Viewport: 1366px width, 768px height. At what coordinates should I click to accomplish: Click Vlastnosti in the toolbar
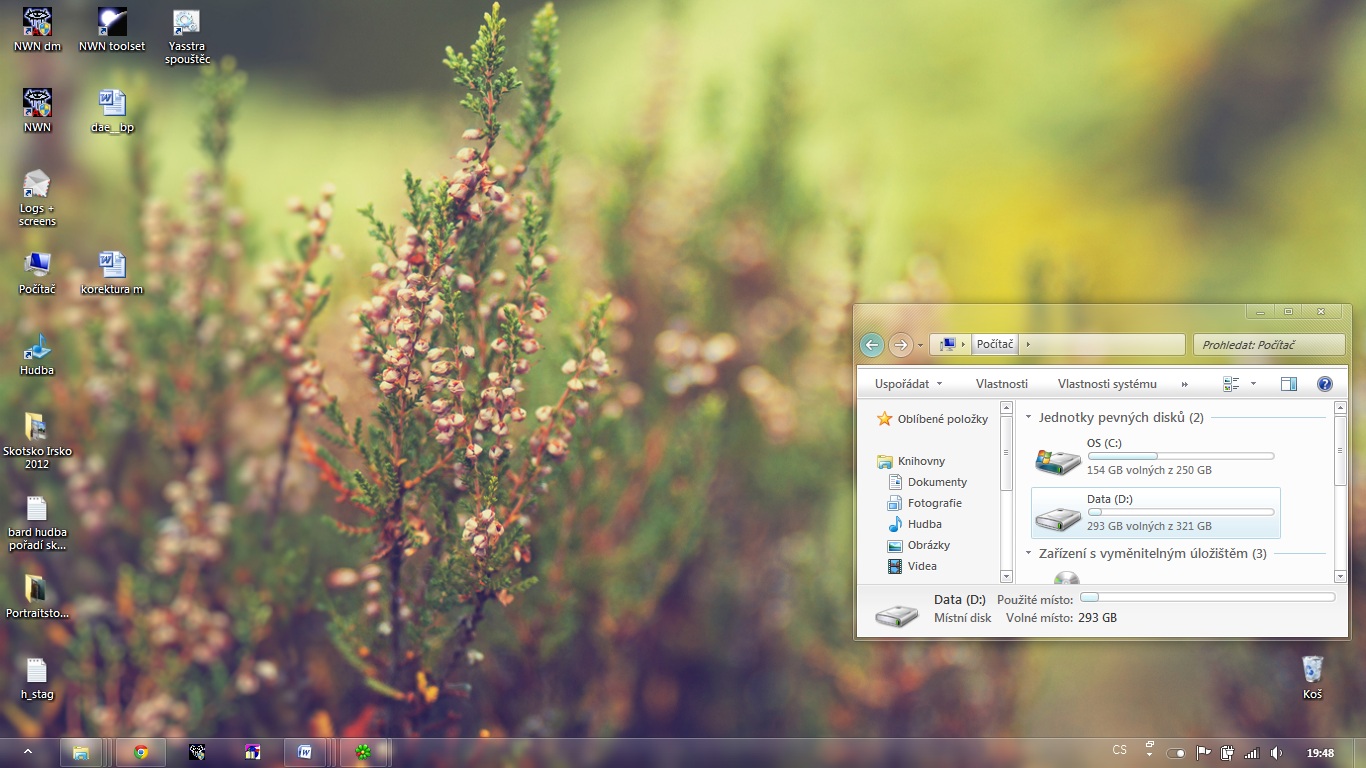[1001, 384]
